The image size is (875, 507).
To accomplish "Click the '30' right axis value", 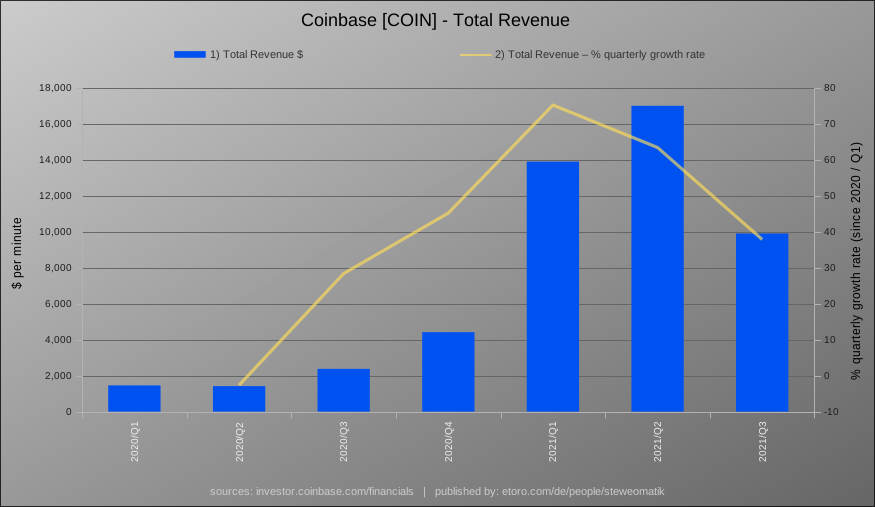I will 829,268.
